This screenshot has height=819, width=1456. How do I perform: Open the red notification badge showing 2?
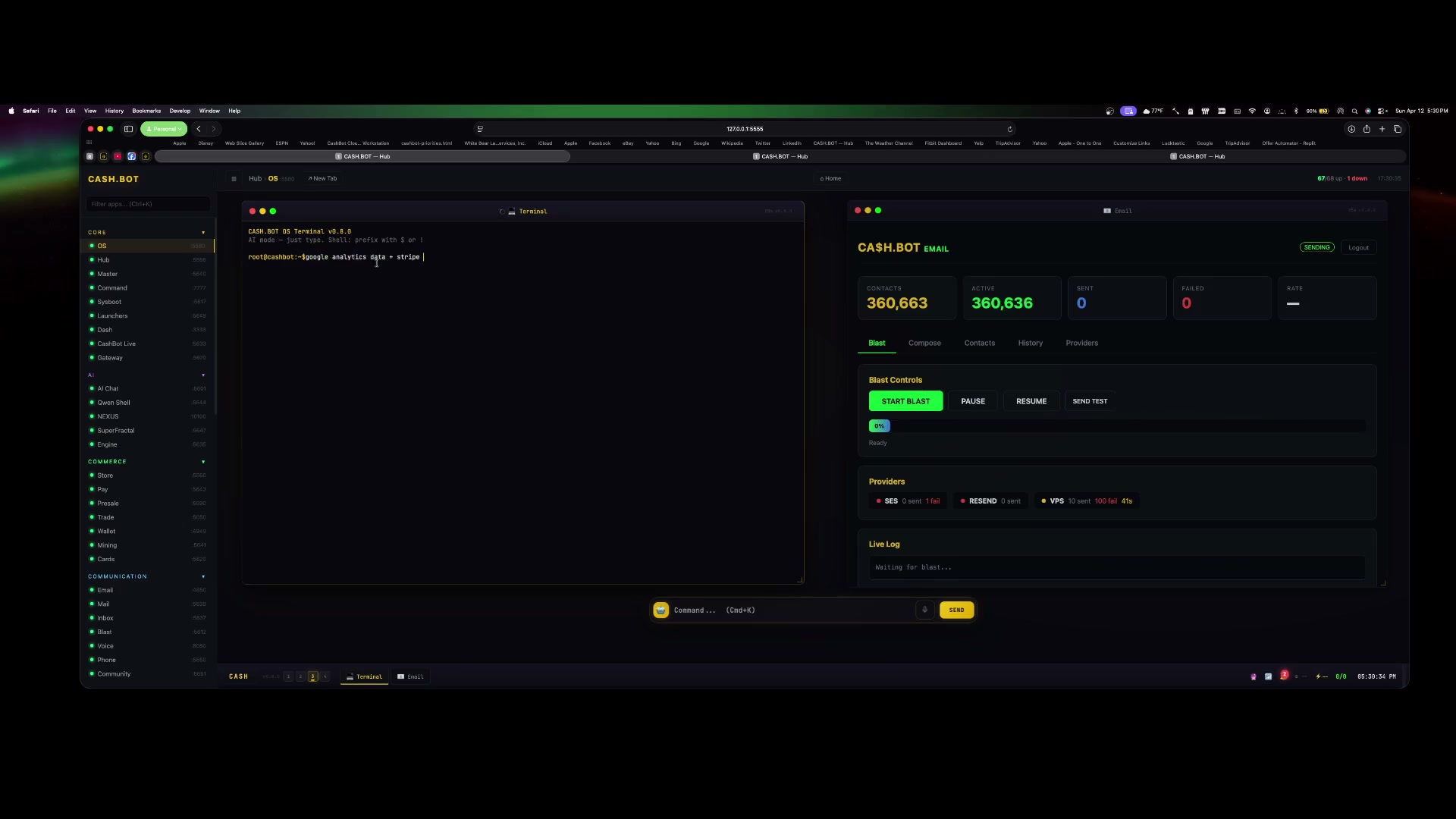tap(1284, 675)
